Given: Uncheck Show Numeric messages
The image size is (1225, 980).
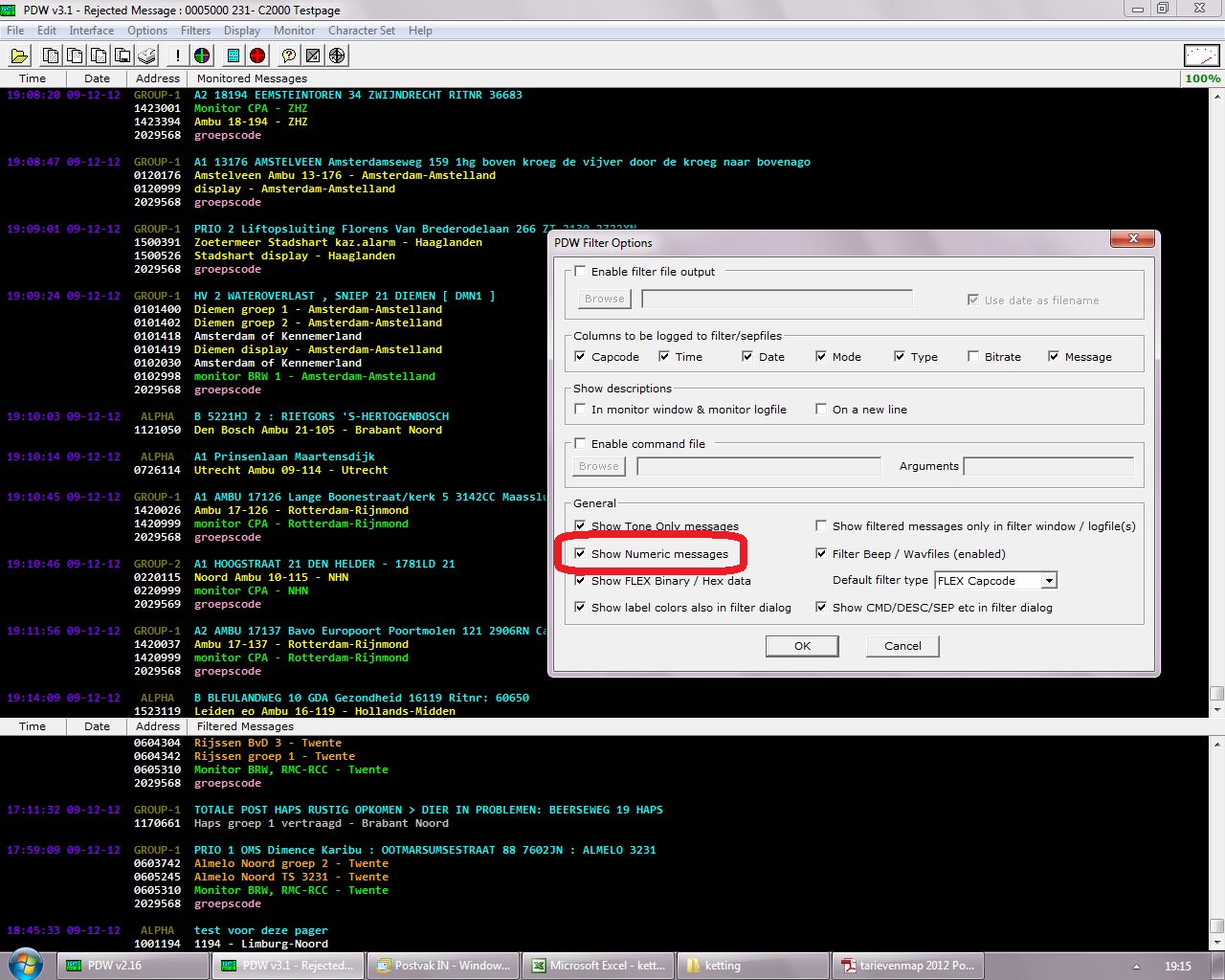Looking at the screenshot, I should 580,554.
